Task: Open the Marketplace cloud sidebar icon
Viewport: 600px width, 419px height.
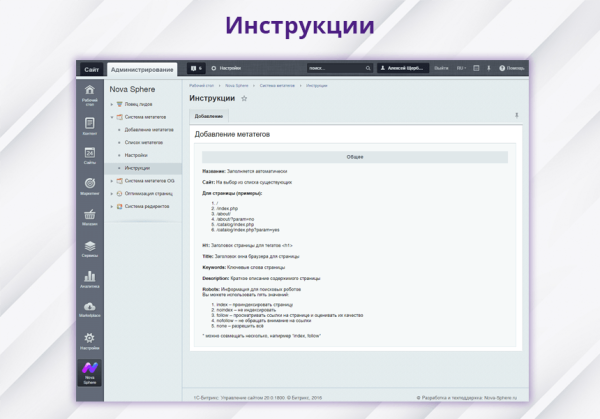Action: (90, 309)
